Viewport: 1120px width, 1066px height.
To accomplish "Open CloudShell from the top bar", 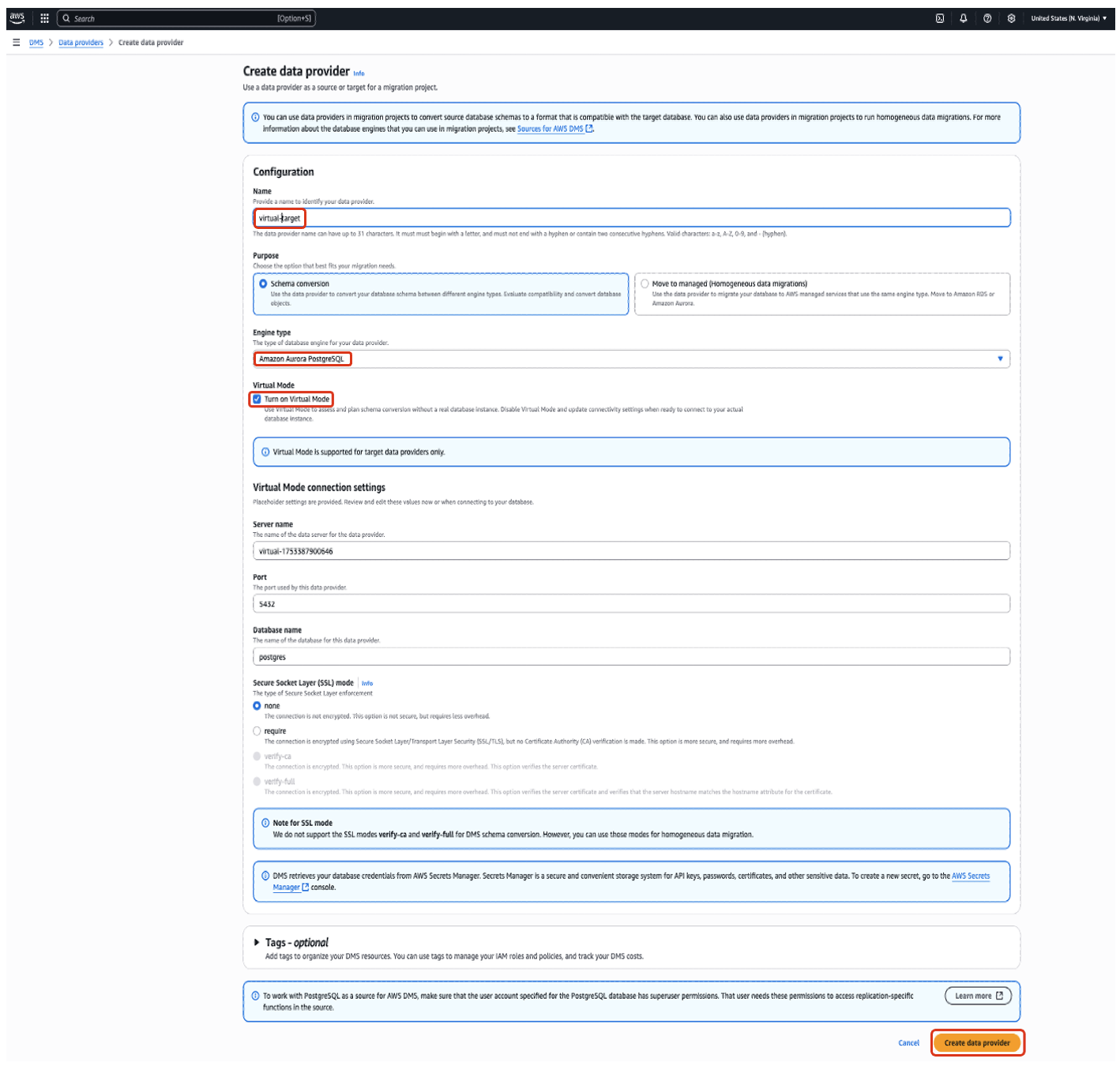I will point(940,18).
